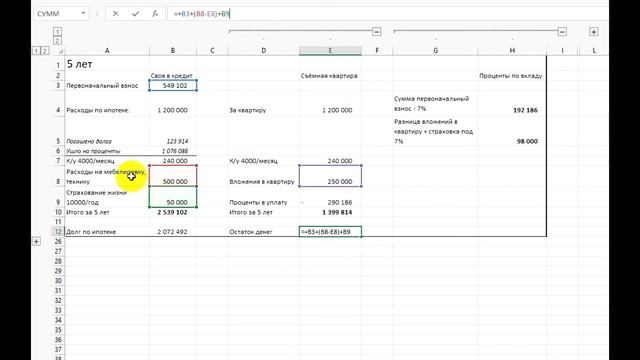Select column D header
Image resolution: width=640 pixels, height=360 pixels.
(264, 51)
